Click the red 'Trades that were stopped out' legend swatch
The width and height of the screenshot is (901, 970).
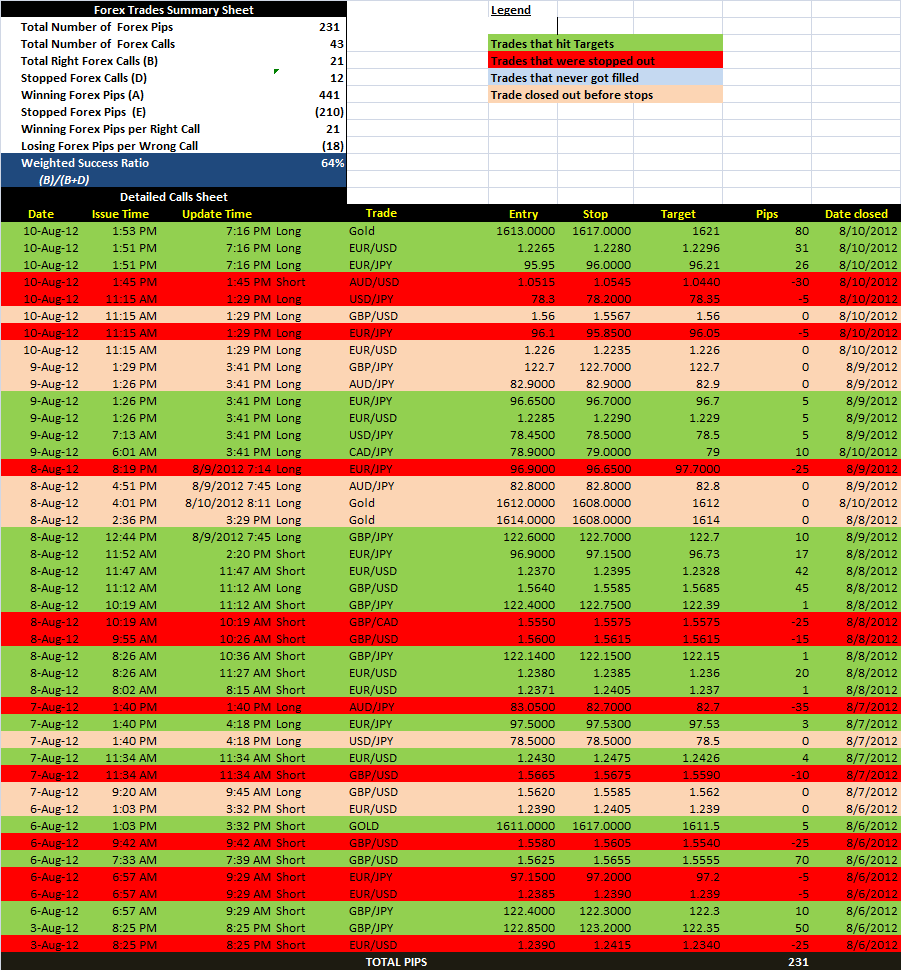click(600, 60)
